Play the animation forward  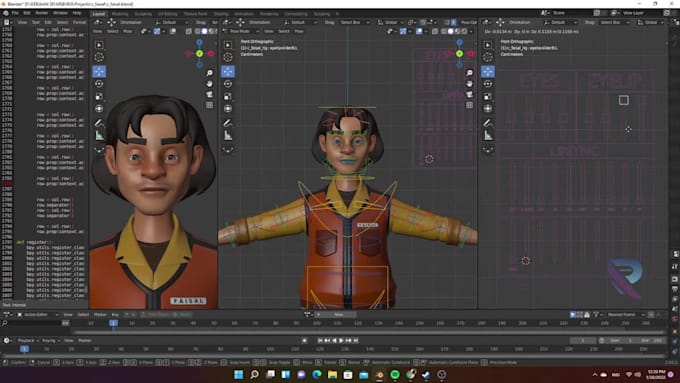click(x=341, y=340)
